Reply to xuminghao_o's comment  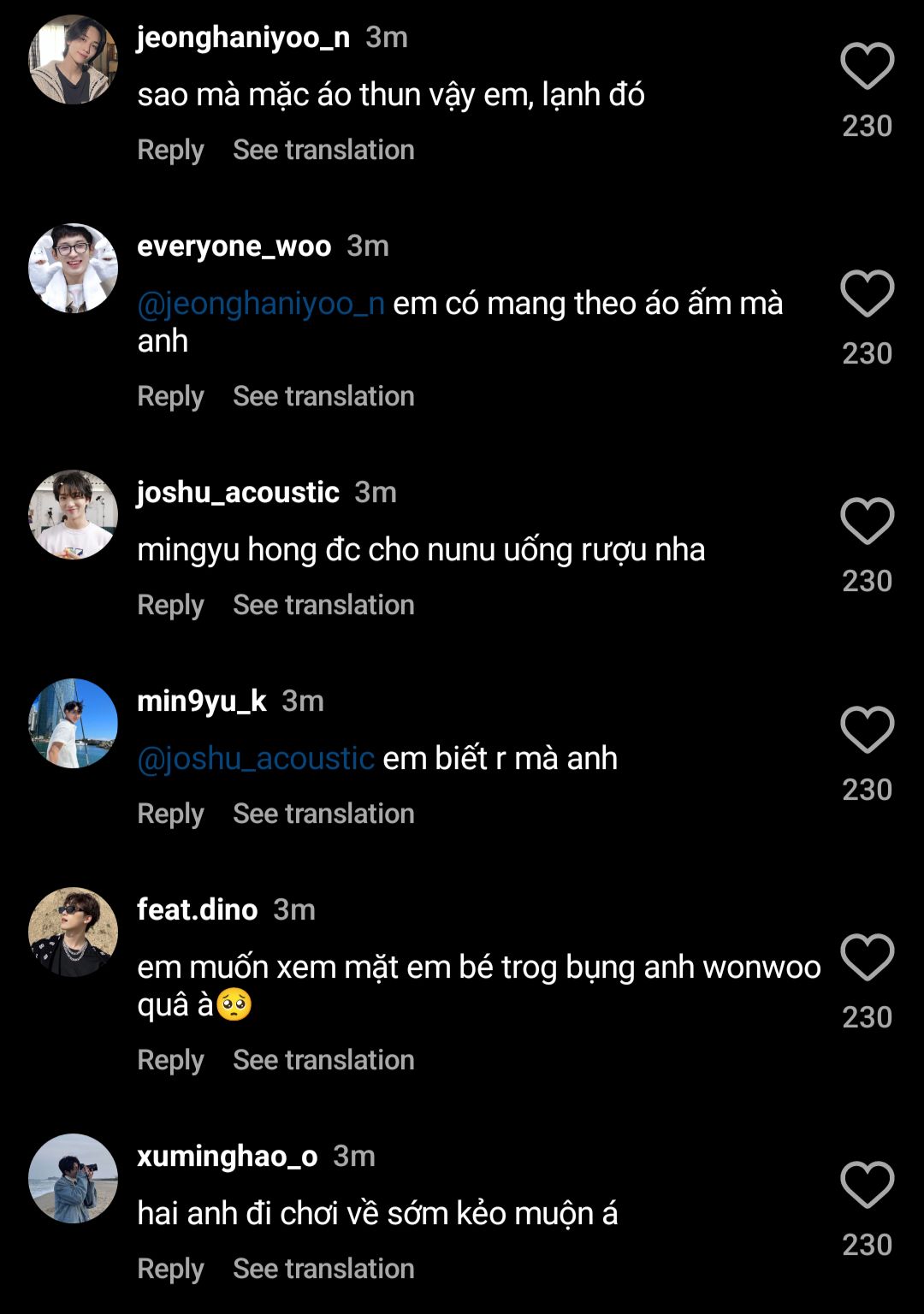pyautogui.click(x=170, y=1269)
